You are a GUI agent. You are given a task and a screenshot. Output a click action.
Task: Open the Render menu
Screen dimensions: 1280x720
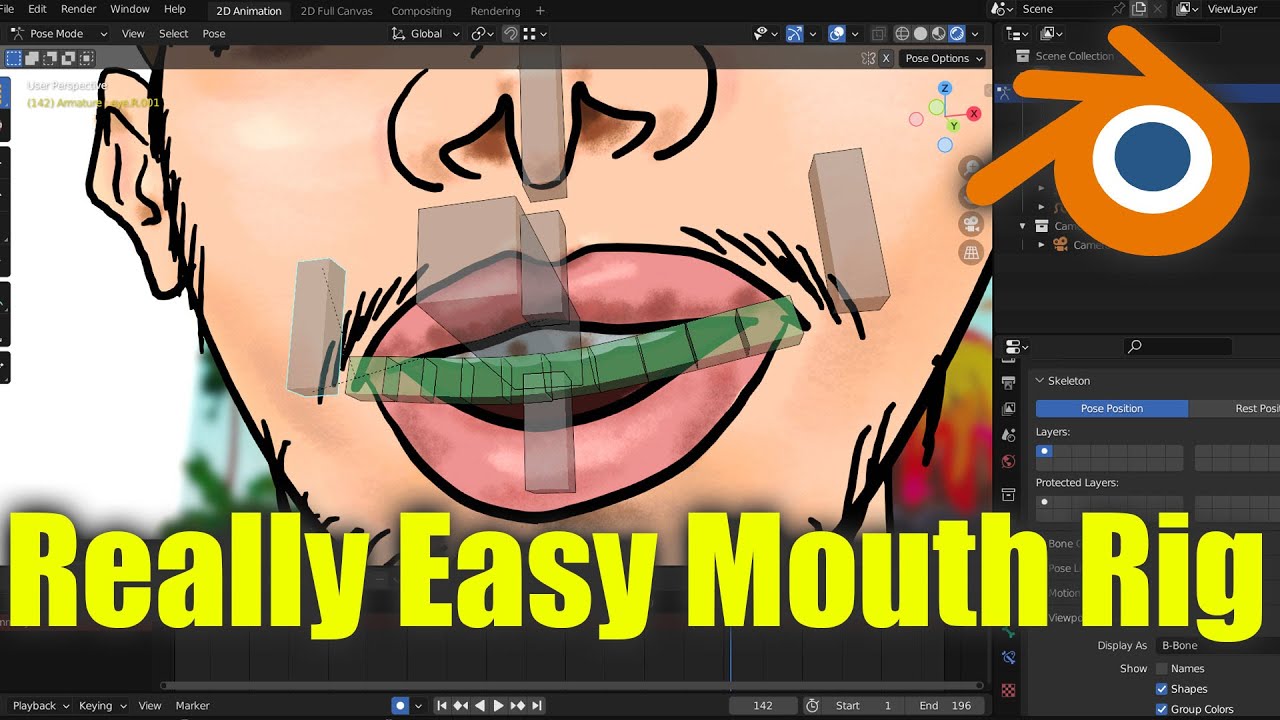[x=79, y=9]
